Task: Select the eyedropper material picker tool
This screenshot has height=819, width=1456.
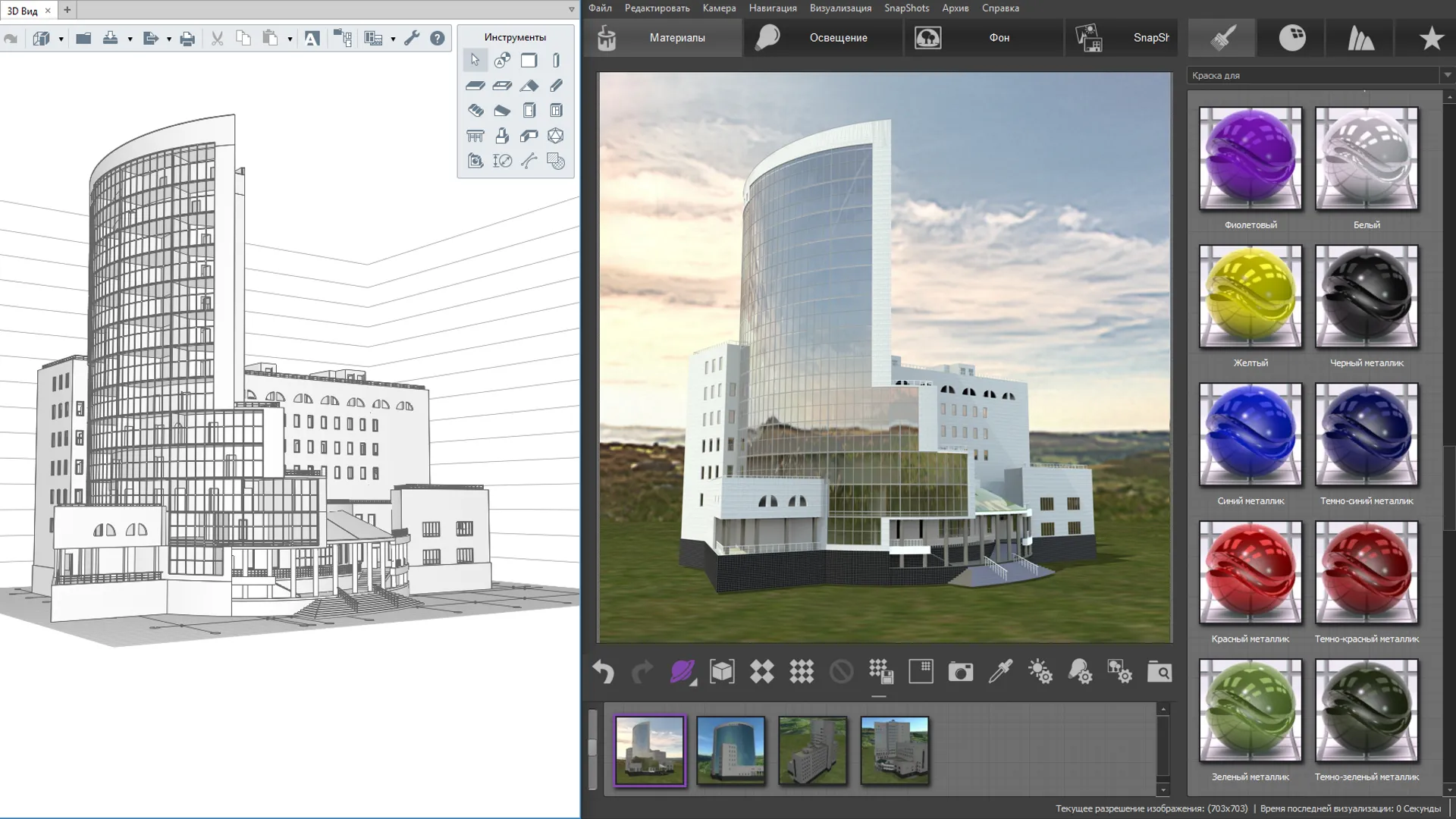Action: [x=1000, y=673]
